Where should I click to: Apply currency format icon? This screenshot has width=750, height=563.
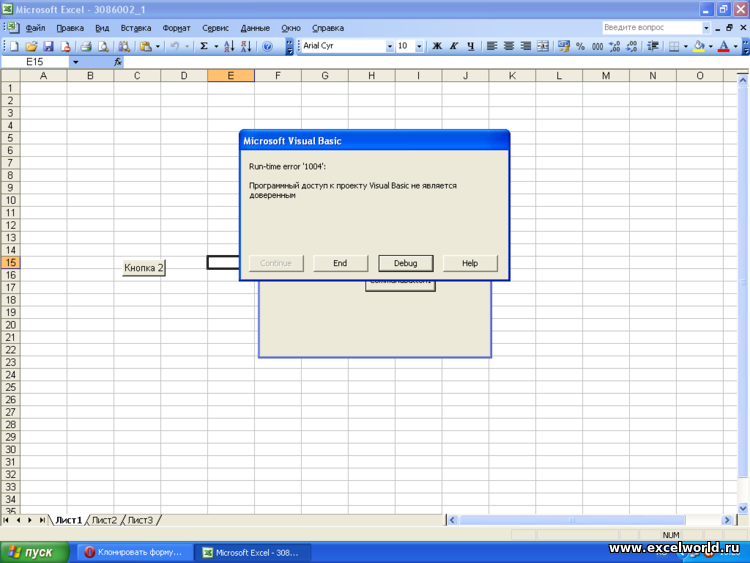[564, 46]
